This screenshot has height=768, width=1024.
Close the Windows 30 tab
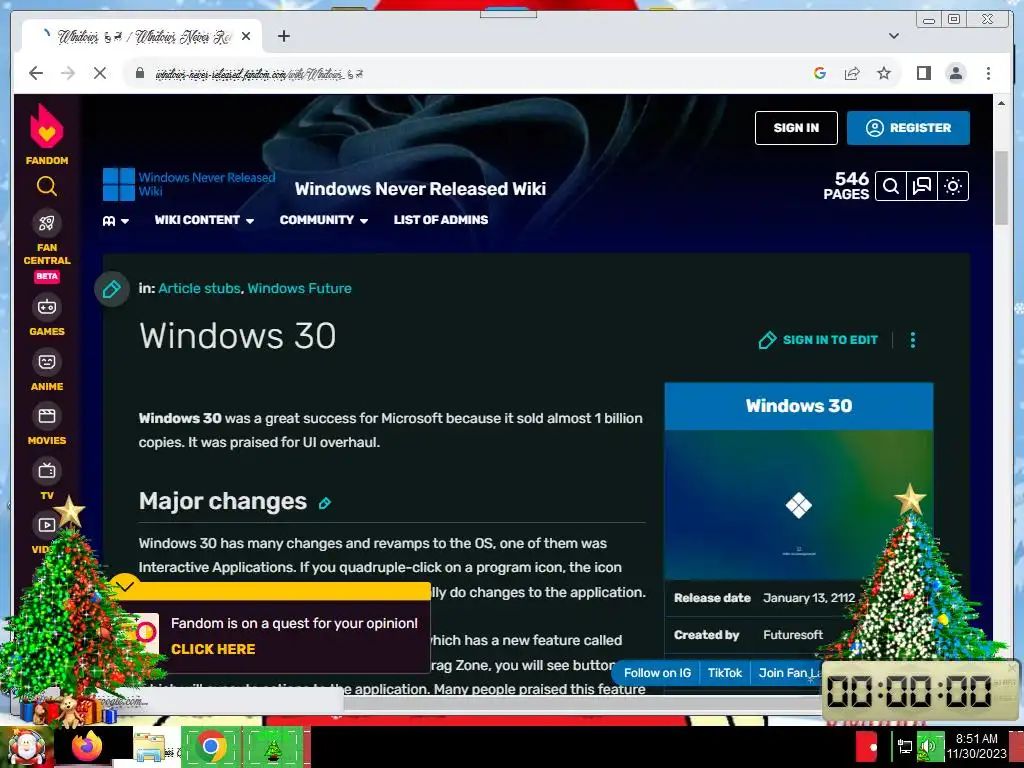(246, 36)
